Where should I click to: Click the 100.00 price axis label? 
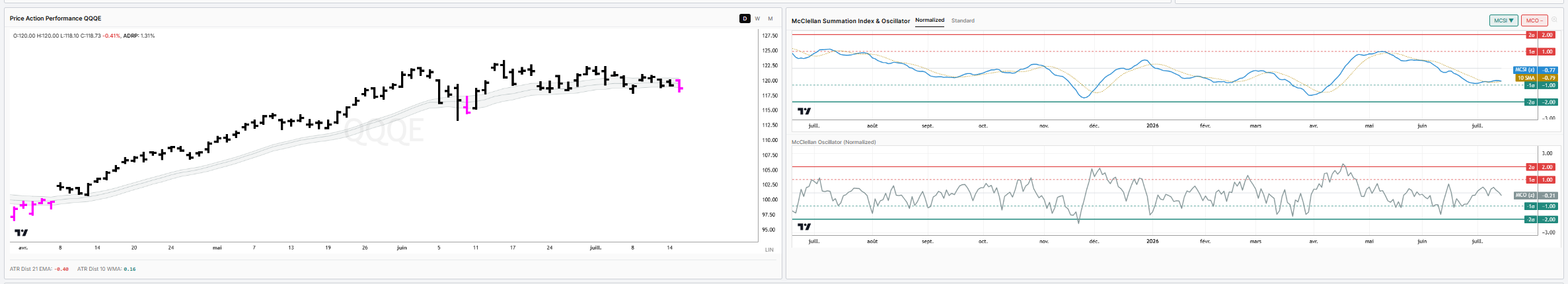pyautogui.click(x=769, y=199)
